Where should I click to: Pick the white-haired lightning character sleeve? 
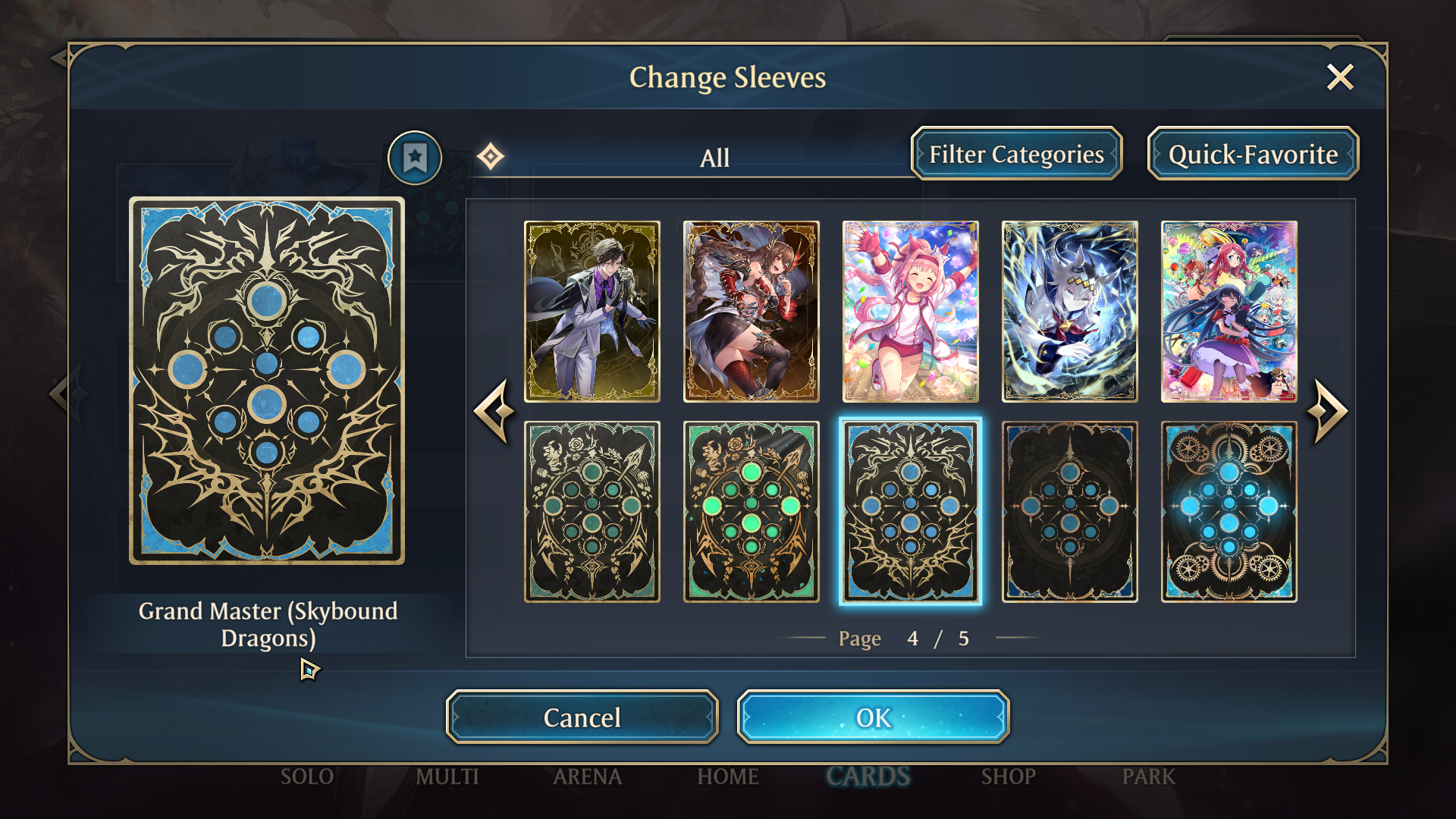[1070, 312]
